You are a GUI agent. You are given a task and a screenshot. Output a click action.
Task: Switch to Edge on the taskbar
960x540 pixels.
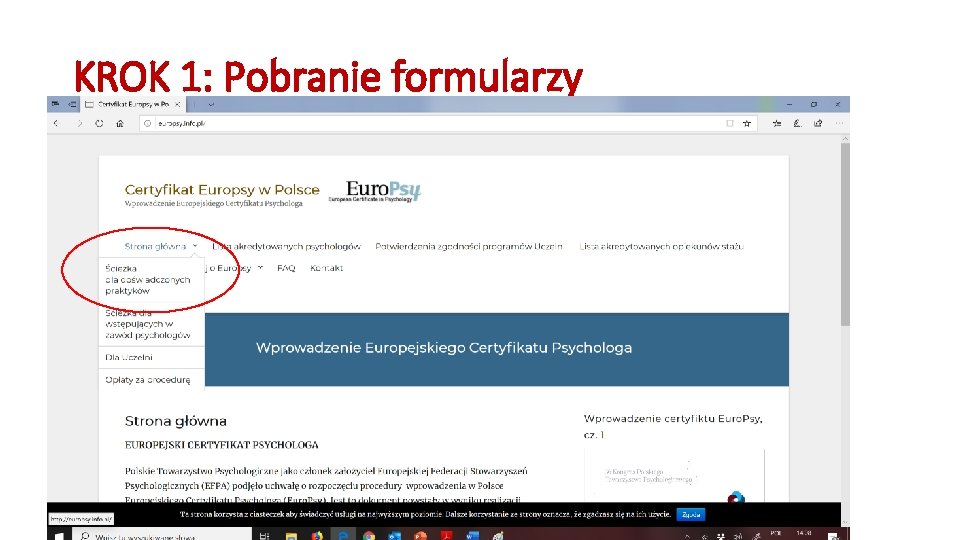pyautogui.click(x=343, y=536)
